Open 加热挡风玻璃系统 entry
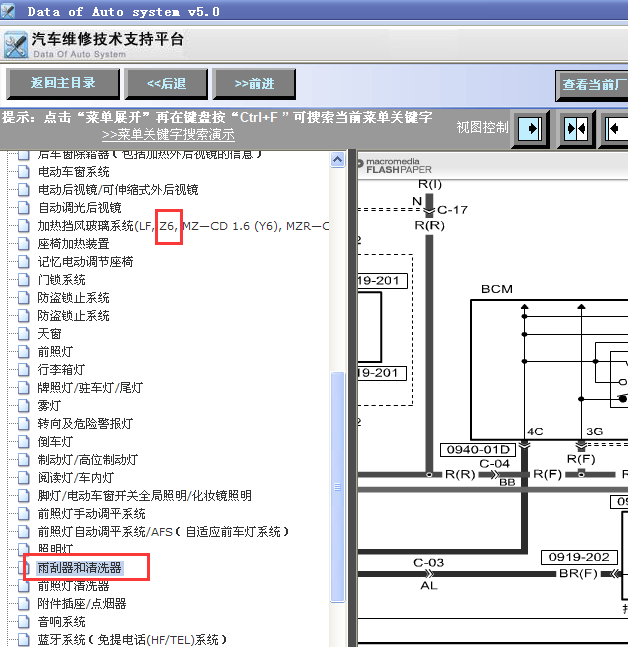628x647 pixels. coord(183,226)
